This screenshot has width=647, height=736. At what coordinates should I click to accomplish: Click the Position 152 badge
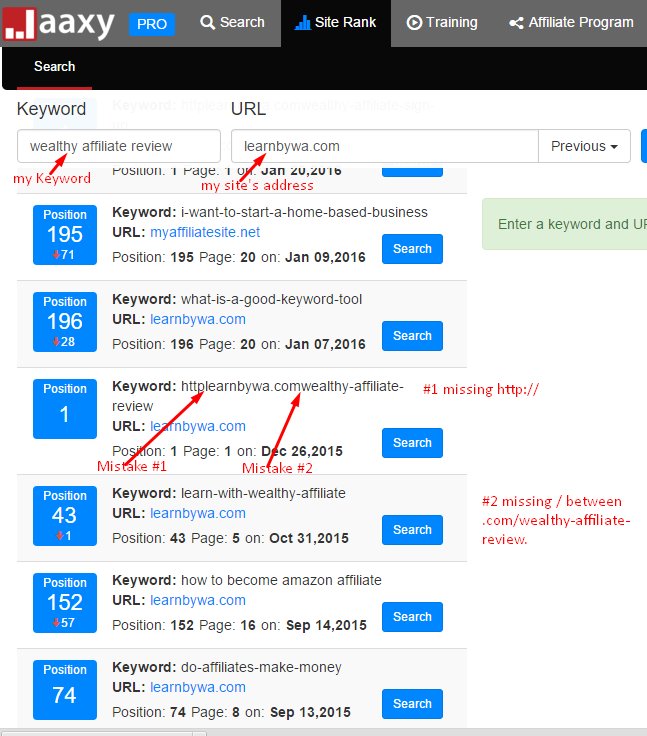(65, 603)
